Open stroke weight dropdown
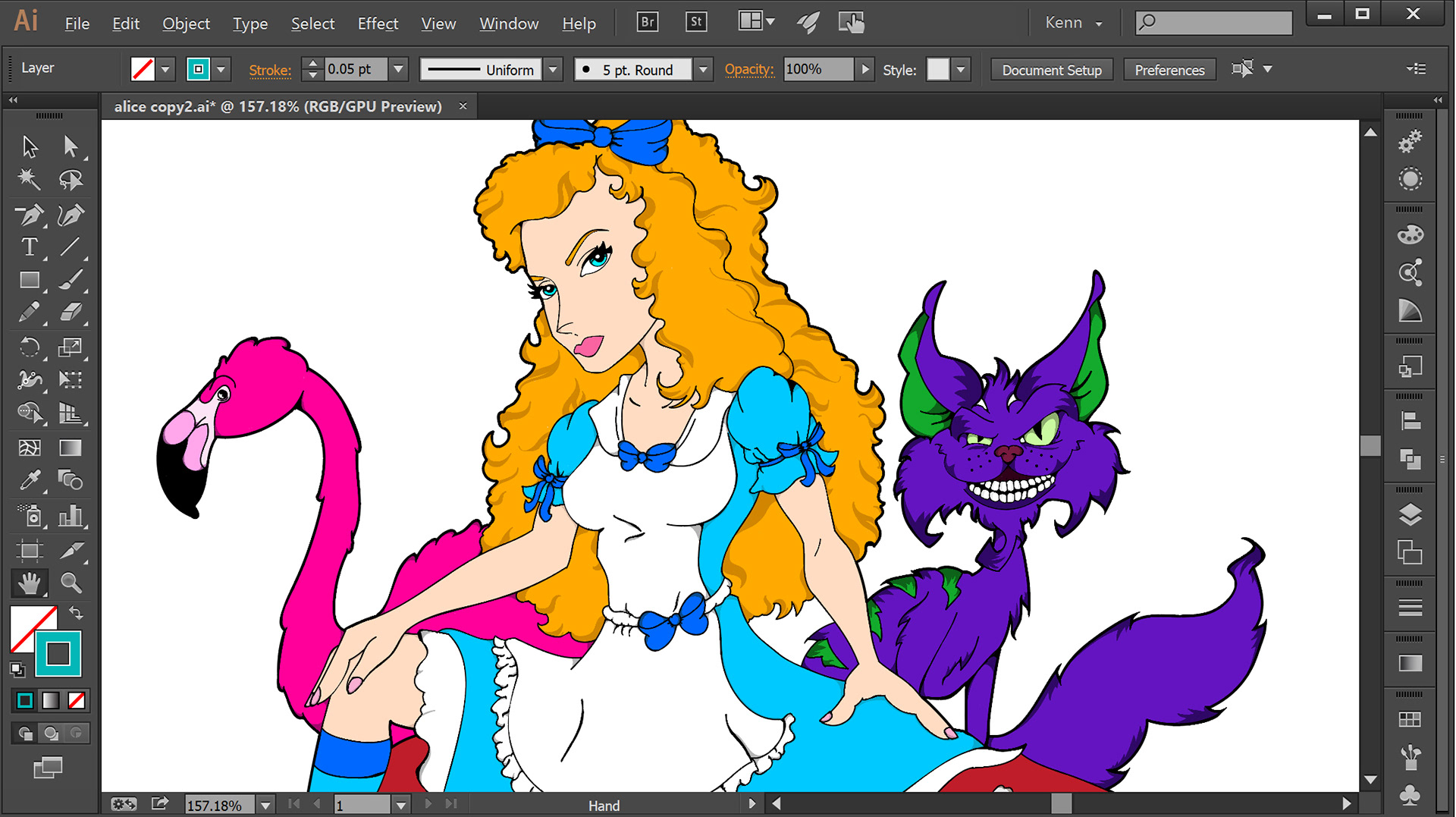This screenshot has width=1456, height=817. [398, 70]
